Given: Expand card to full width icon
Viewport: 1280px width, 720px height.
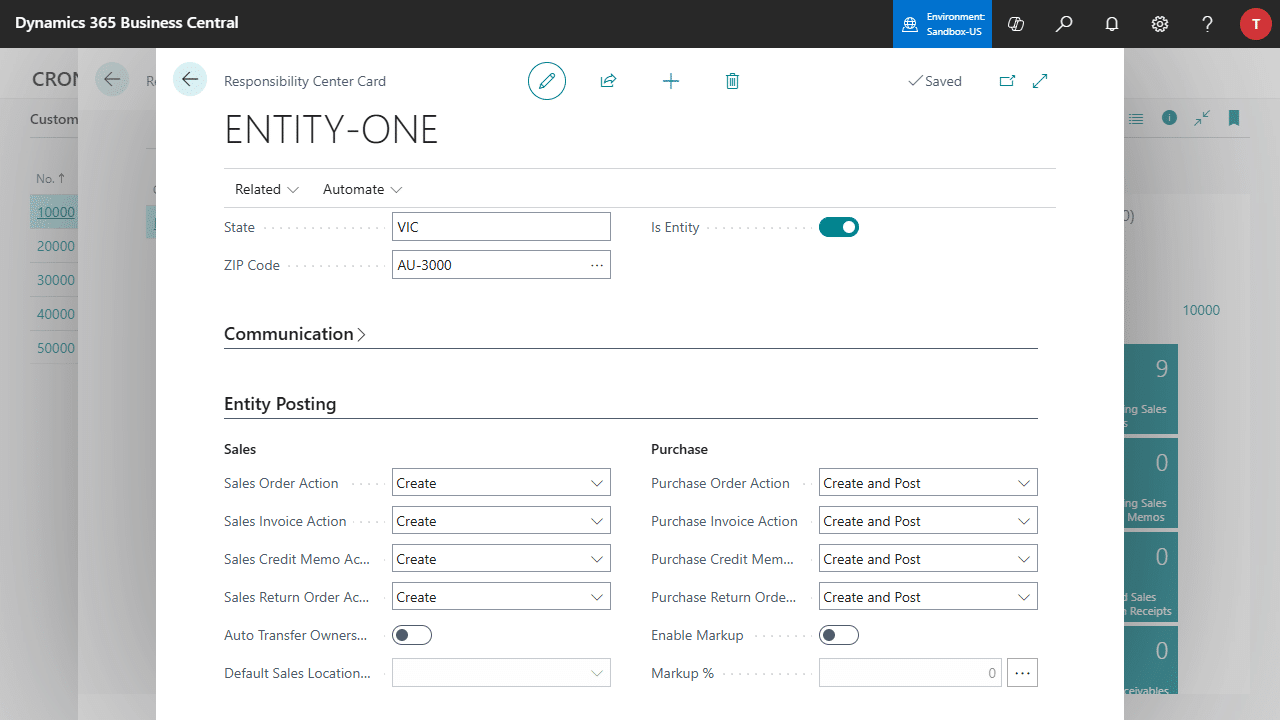Looking at the screenshot, I should (1040, 81).
